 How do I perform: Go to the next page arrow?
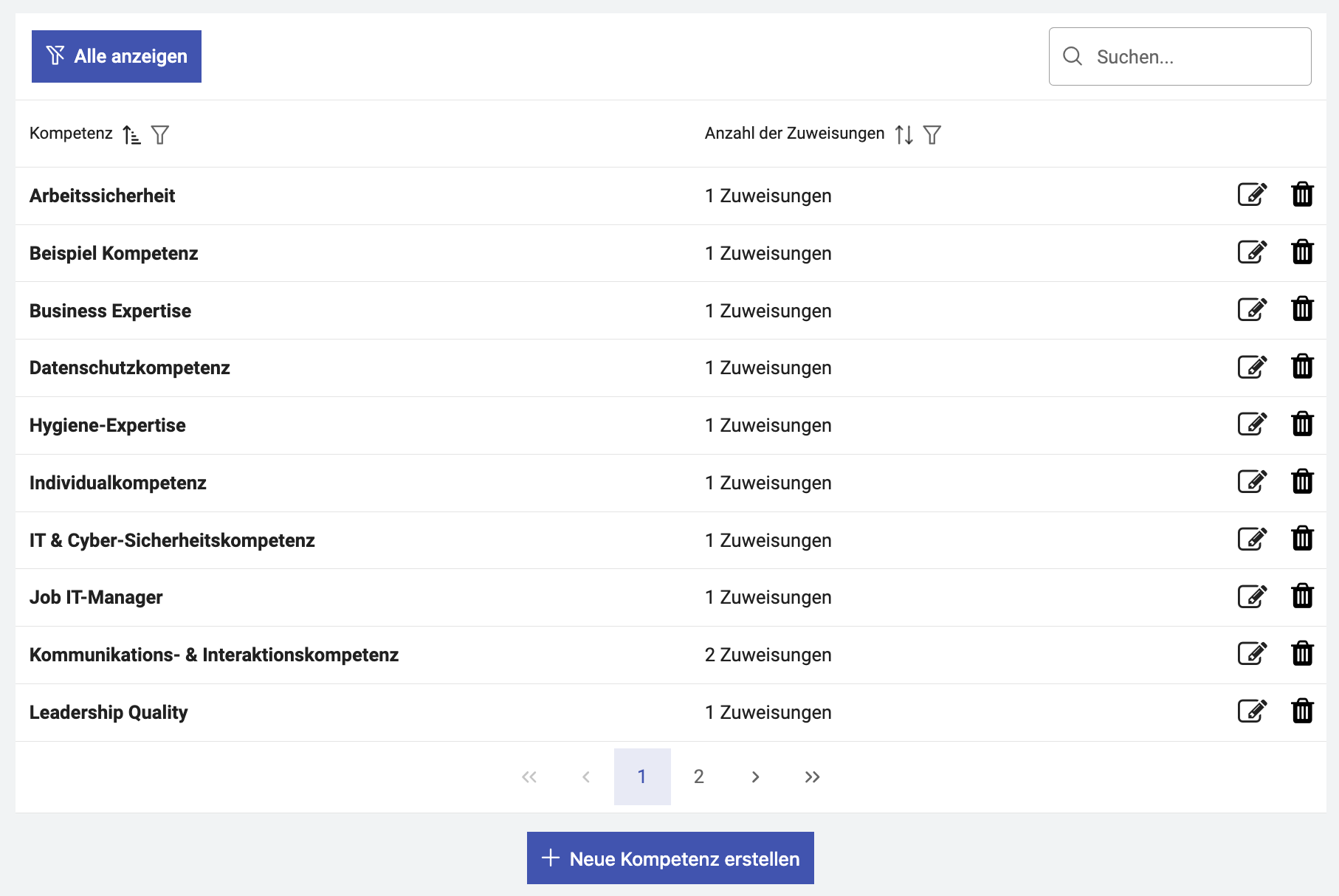point(755,776)
